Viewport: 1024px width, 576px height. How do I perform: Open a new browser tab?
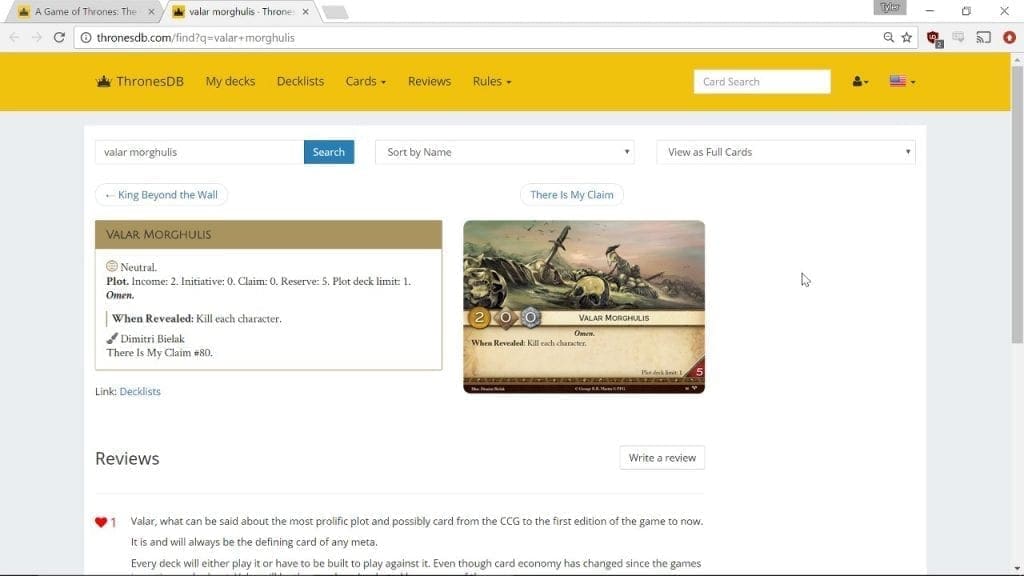pos(335,12)
